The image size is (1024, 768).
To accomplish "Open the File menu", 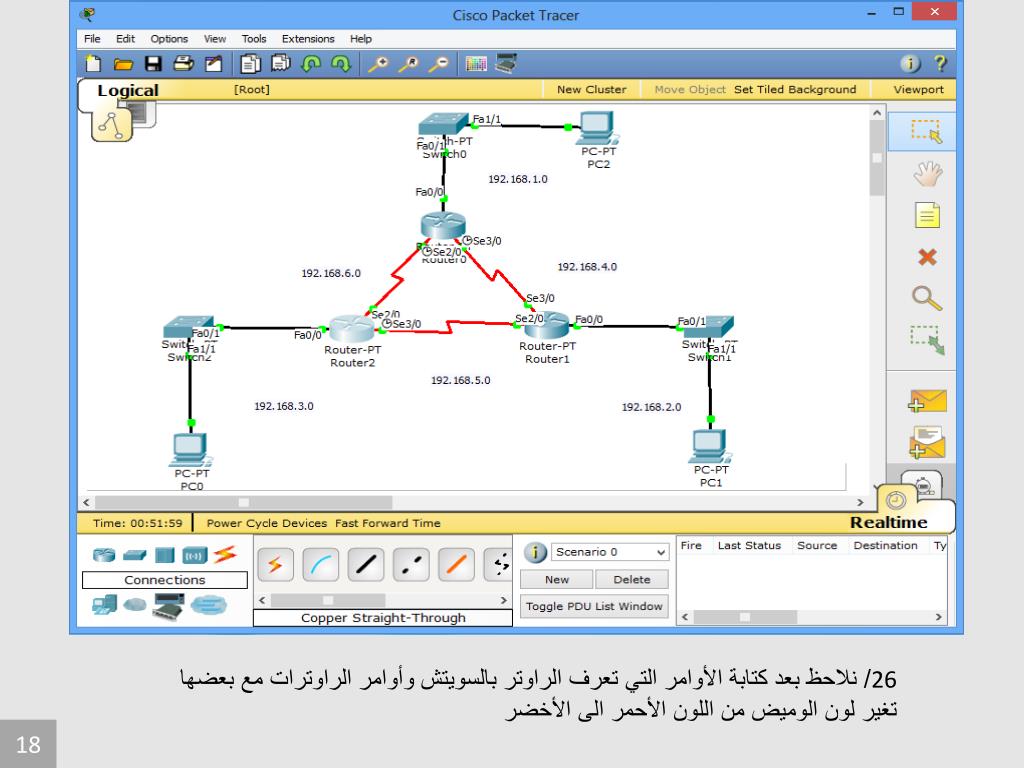I will [92, 39].
